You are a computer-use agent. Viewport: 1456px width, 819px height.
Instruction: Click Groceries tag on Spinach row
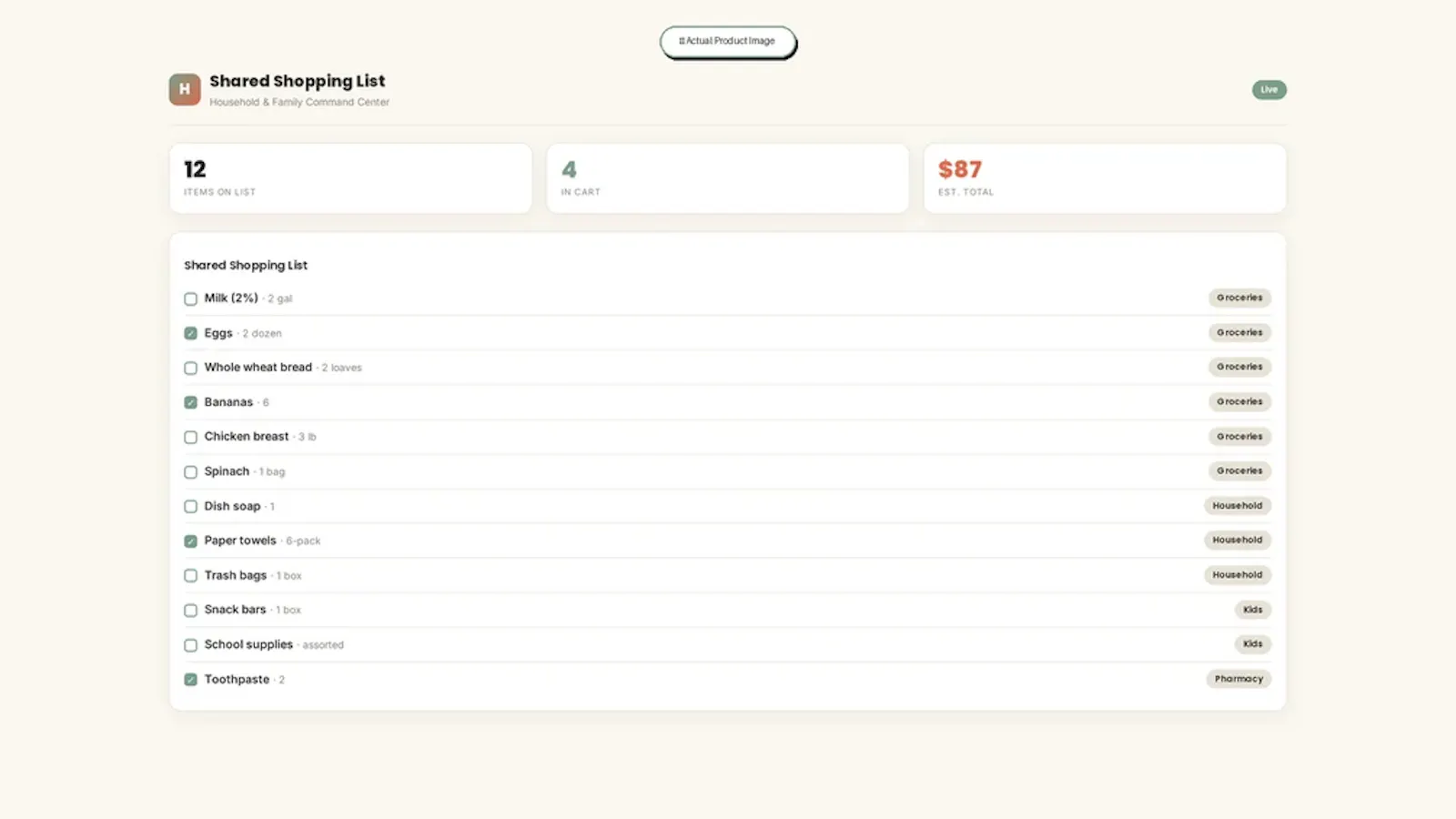[x=1239, y=470]
